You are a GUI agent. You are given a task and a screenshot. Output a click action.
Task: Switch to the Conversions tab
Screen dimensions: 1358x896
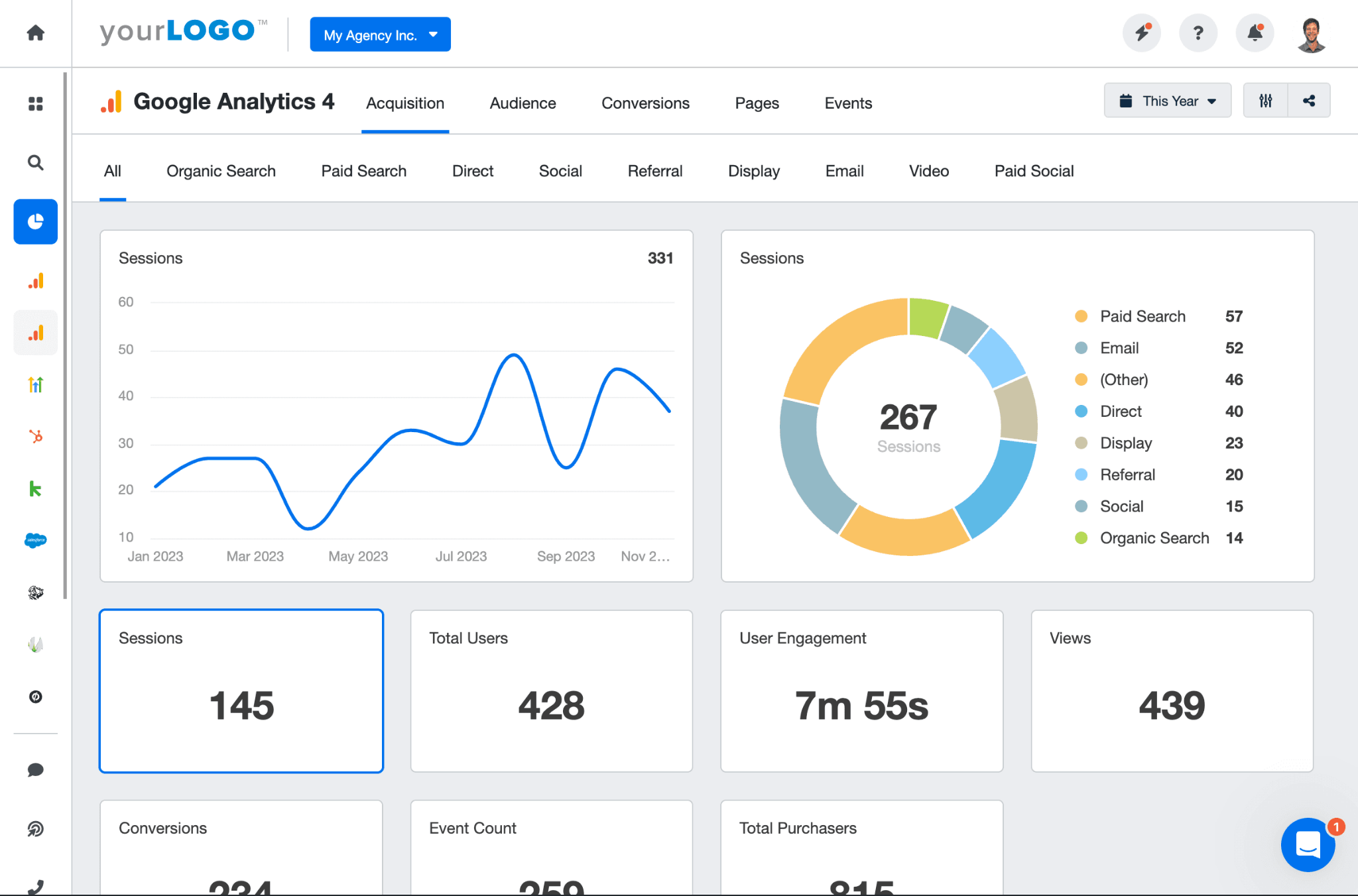(x=645, y=103)
